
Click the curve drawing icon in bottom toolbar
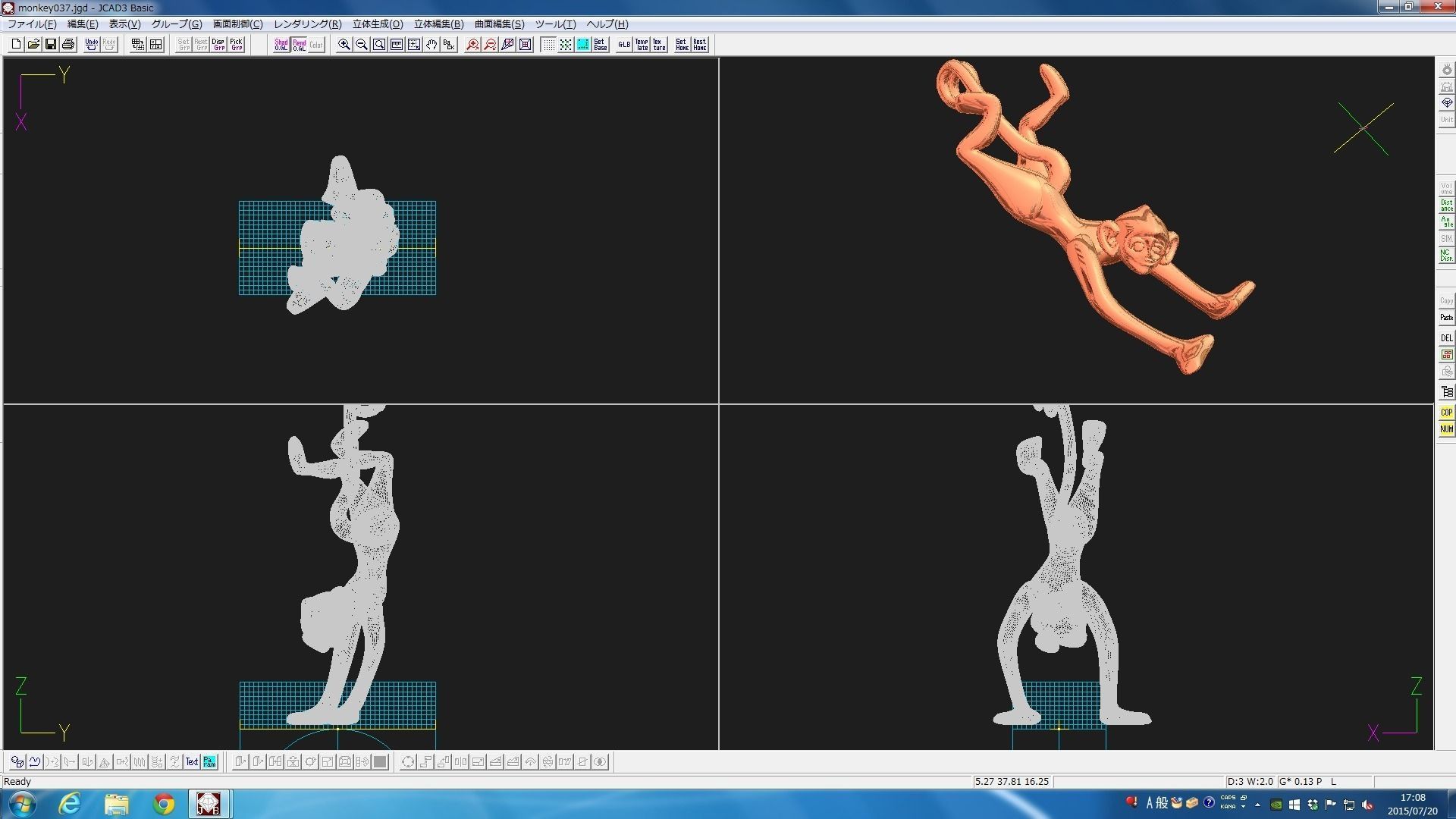(34, 762)
